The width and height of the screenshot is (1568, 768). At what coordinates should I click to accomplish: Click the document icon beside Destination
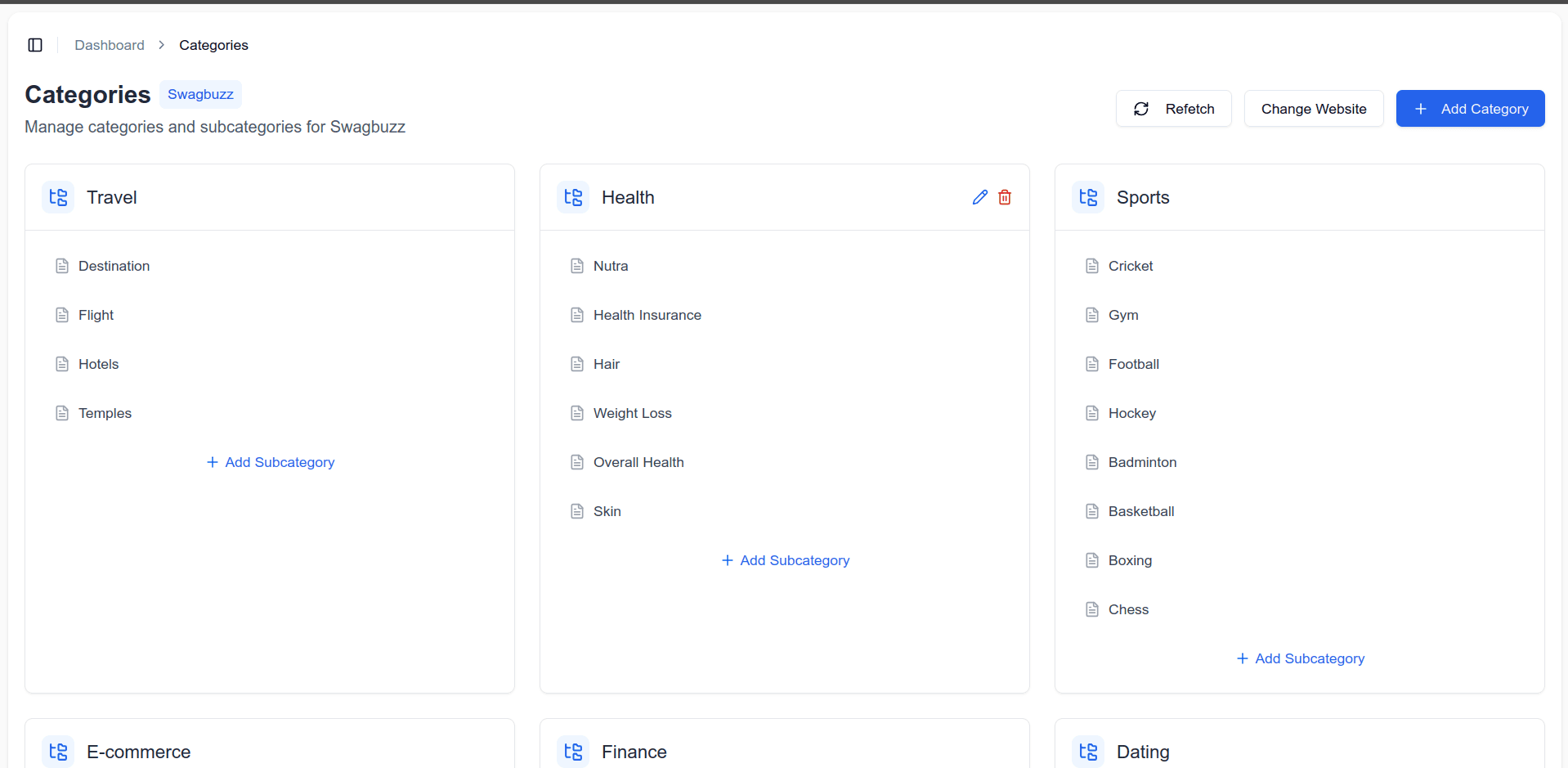(62, 266)
